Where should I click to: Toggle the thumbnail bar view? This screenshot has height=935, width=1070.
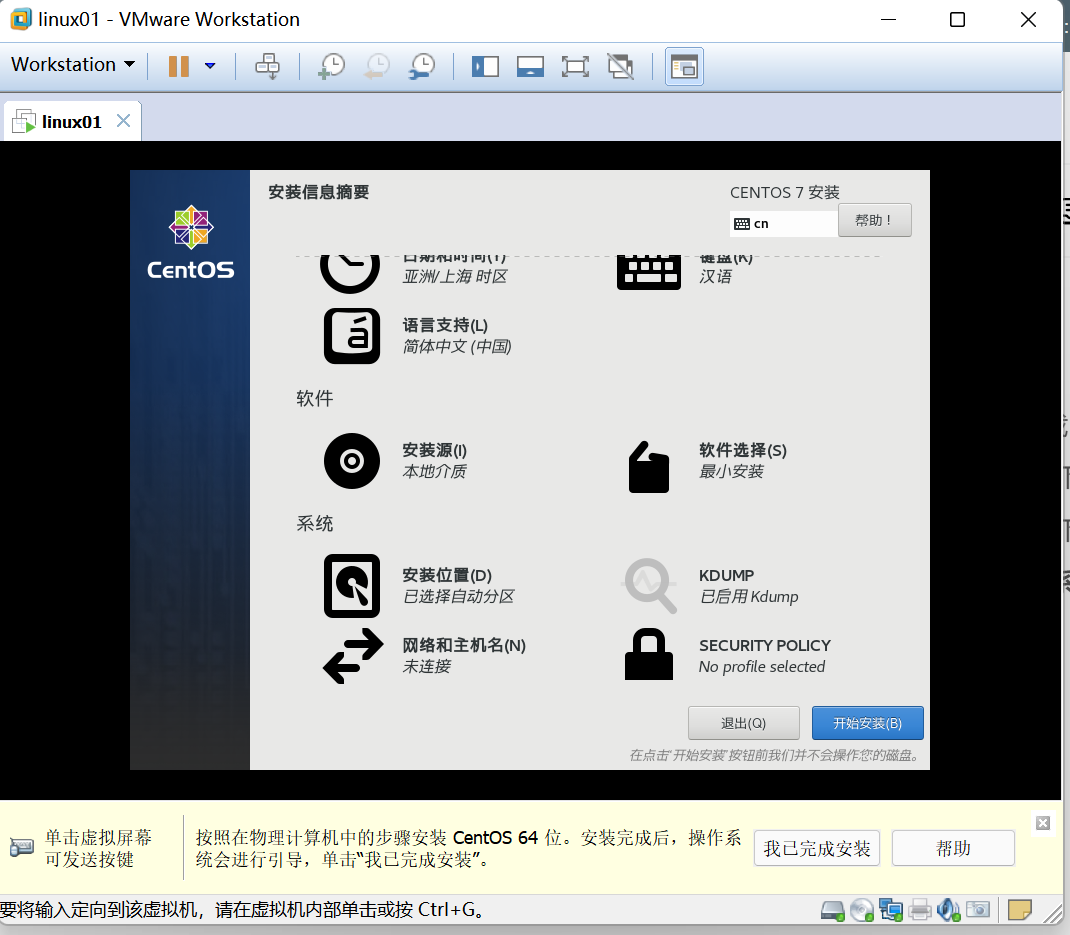pyautogui.click(x=530, y=66)
